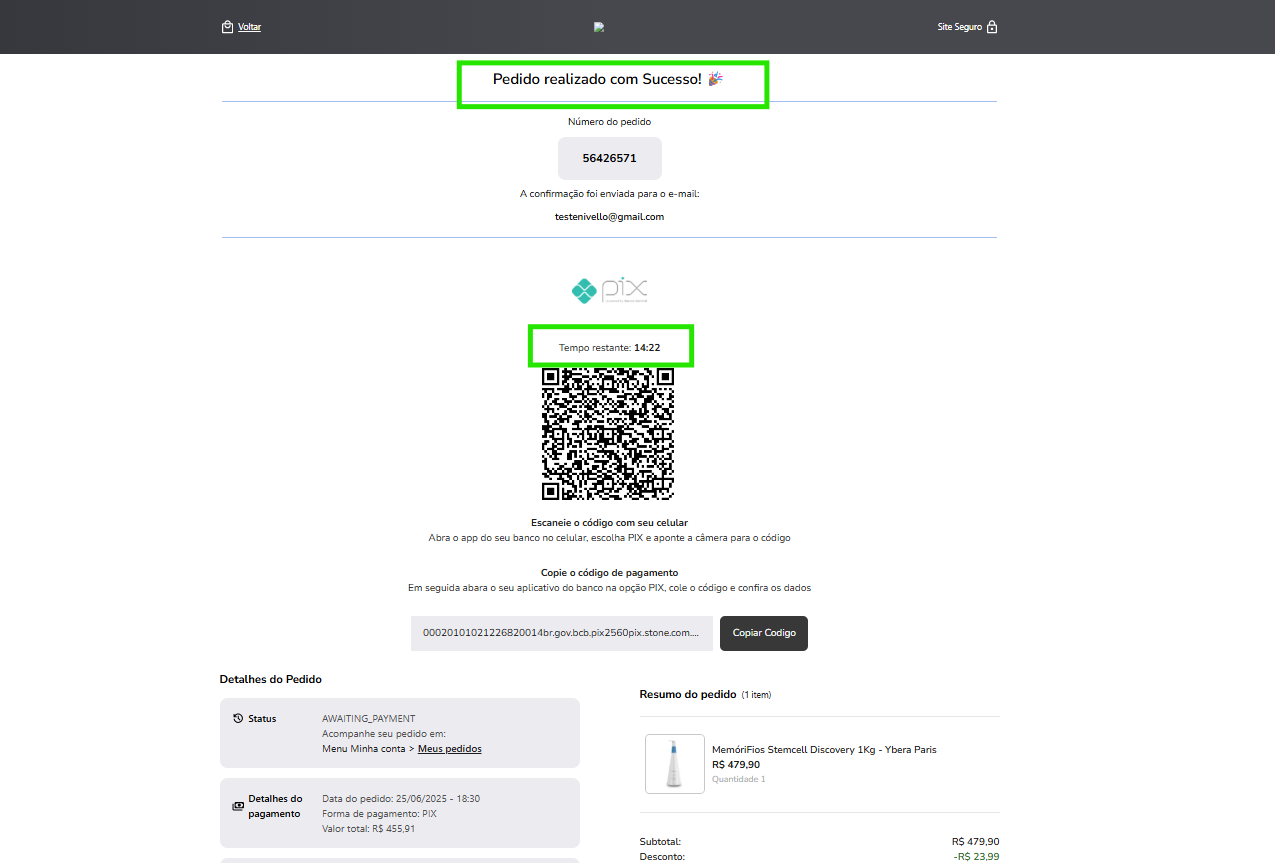The image size is (1275, 863).
Task: Click the Forma de pagamento: PIX line
Action: 379,813
